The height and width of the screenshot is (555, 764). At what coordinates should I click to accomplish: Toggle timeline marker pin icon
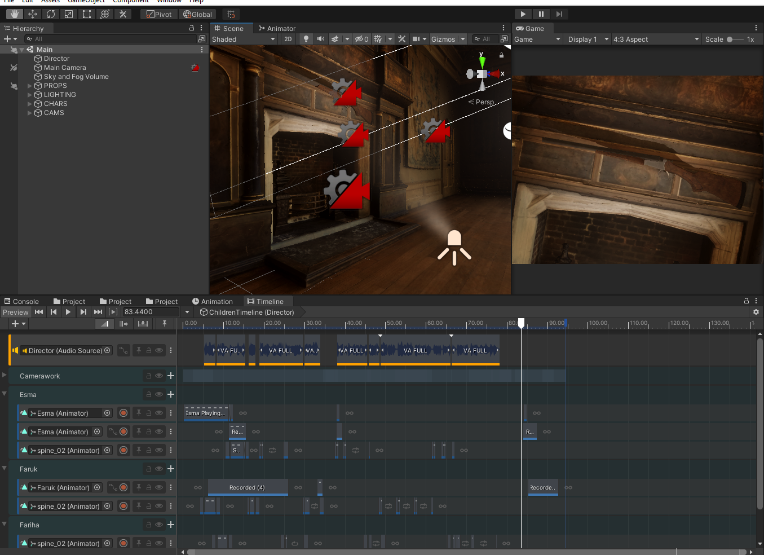(x=164, y=324)
